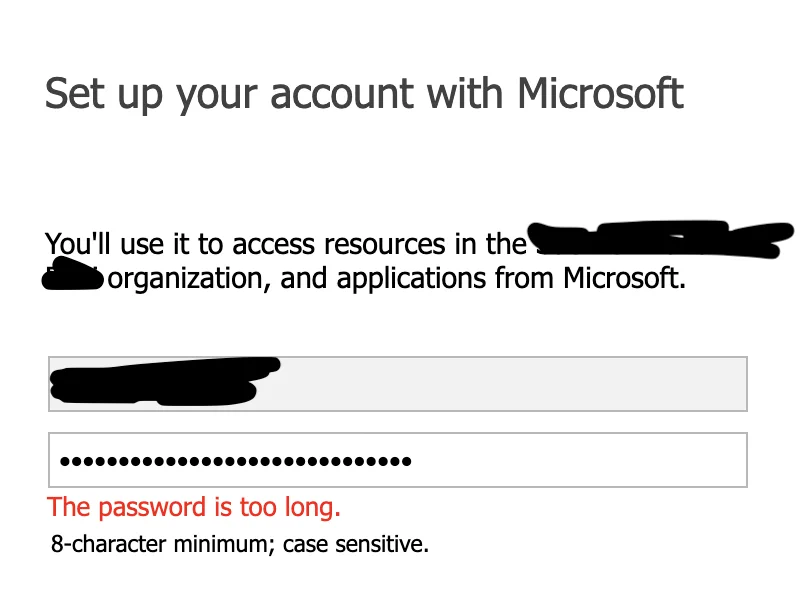The height and width of the screenshot is (590, 806).
Task: Click the blacked-out email address scribble
Action: (x=166, y=381)
